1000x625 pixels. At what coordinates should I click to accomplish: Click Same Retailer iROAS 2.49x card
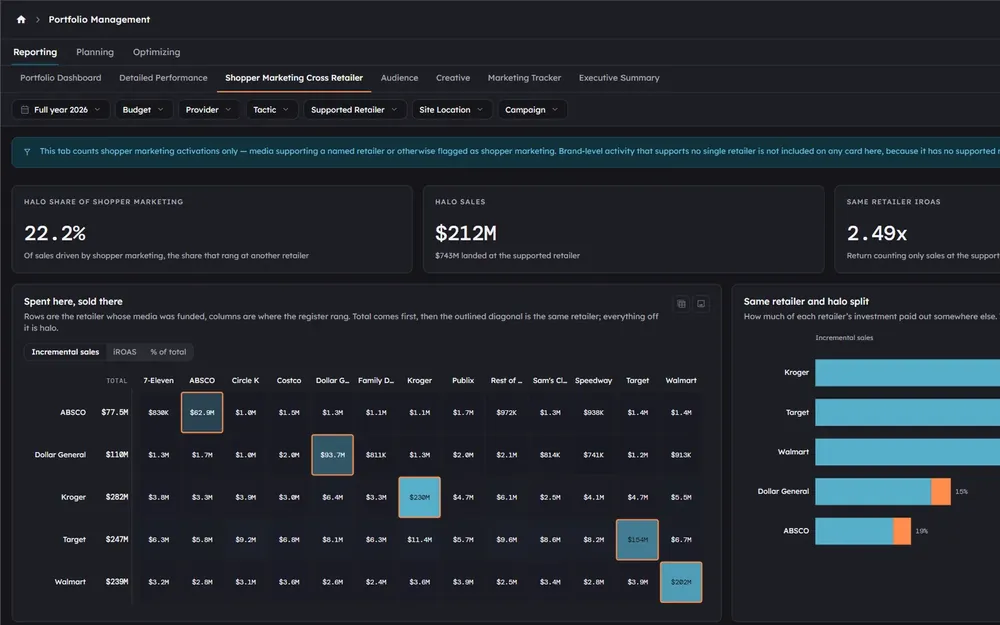pos(917,230)
